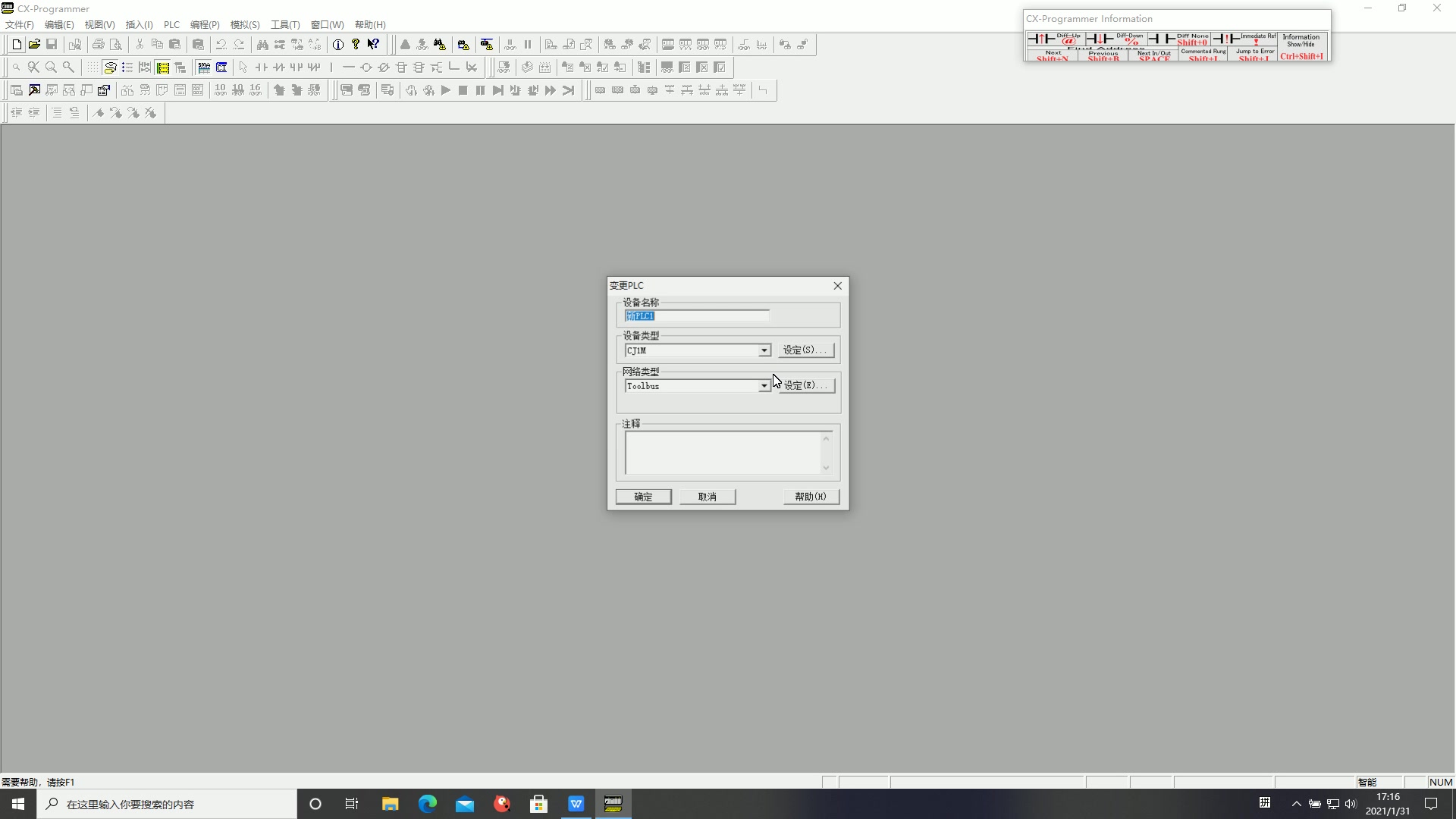Click the Cut scissors icon
Image resolution: width=1456 pixels, height=819 pixels.
(140, 45)
